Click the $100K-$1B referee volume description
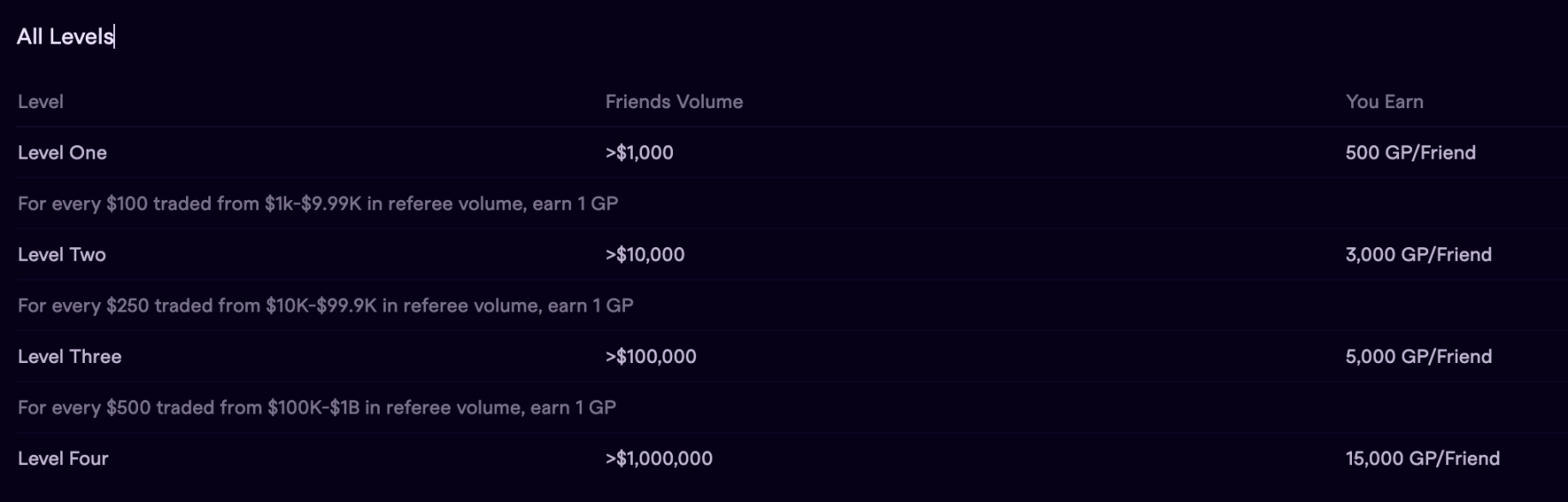This screenshot has height=502, width=1568. [317, 408]
